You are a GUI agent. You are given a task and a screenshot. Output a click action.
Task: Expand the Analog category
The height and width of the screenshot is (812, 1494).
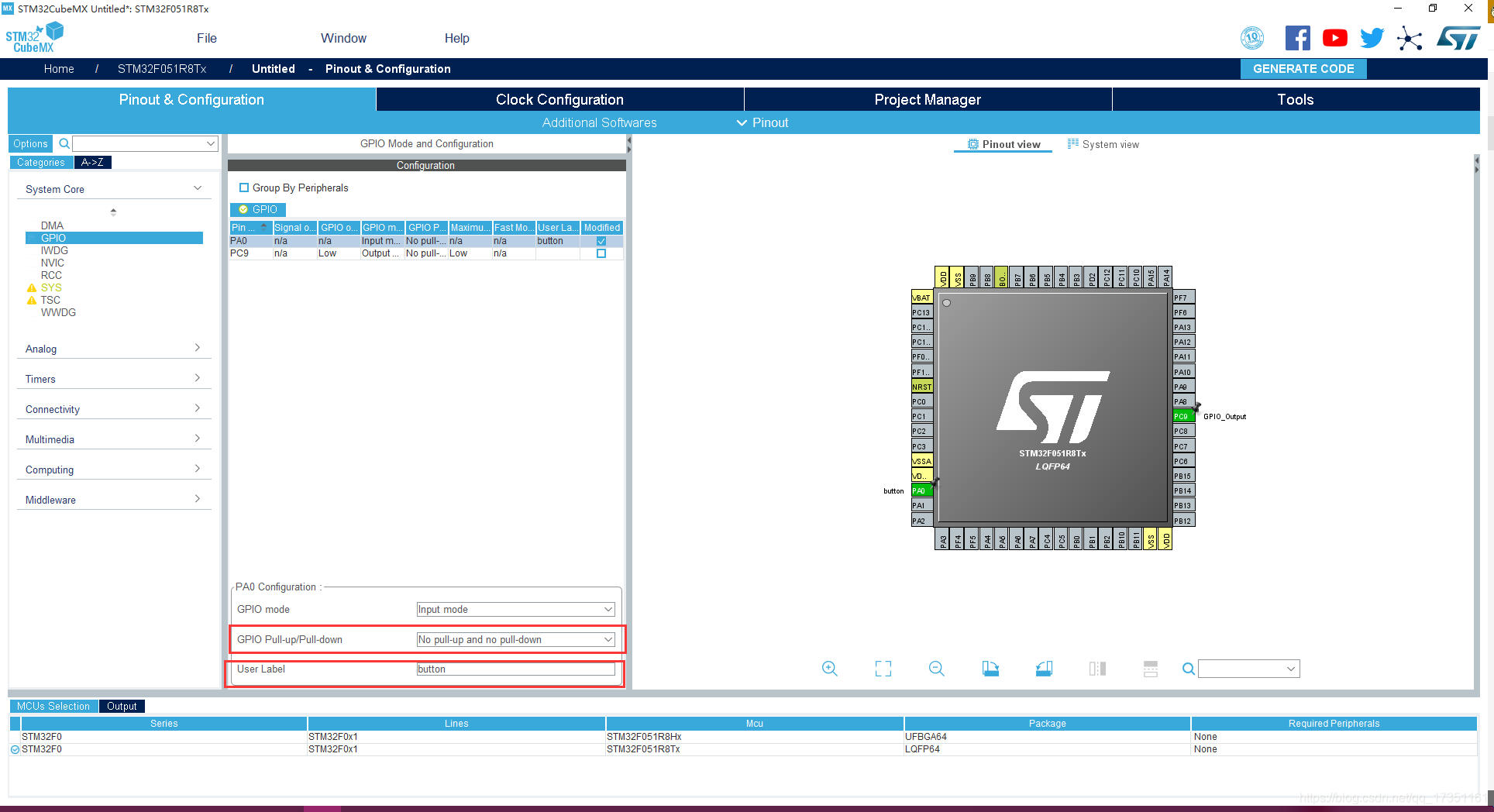[197, 348]
